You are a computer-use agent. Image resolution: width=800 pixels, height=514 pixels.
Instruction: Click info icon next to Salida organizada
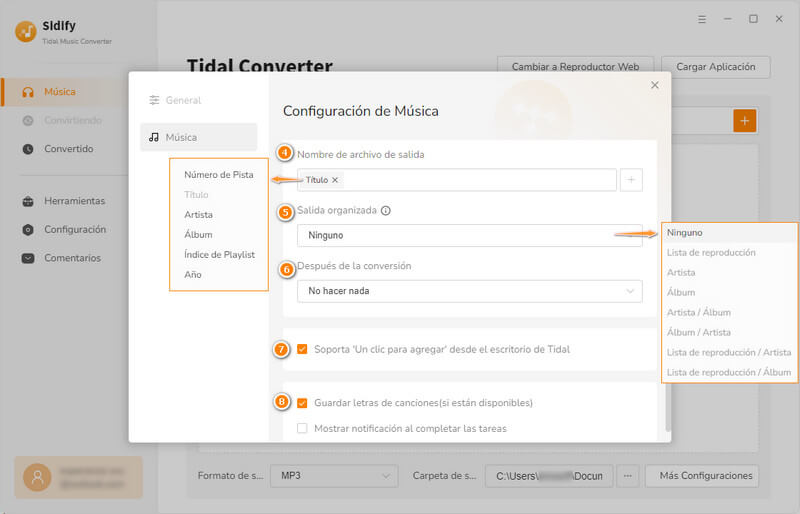(386, 211)
